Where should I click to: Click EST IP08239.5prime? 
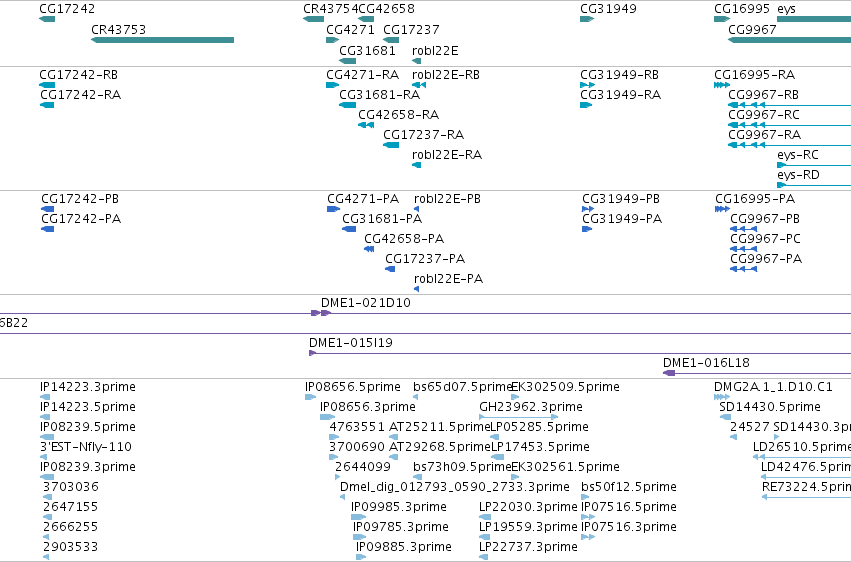[x=87, y=427]
